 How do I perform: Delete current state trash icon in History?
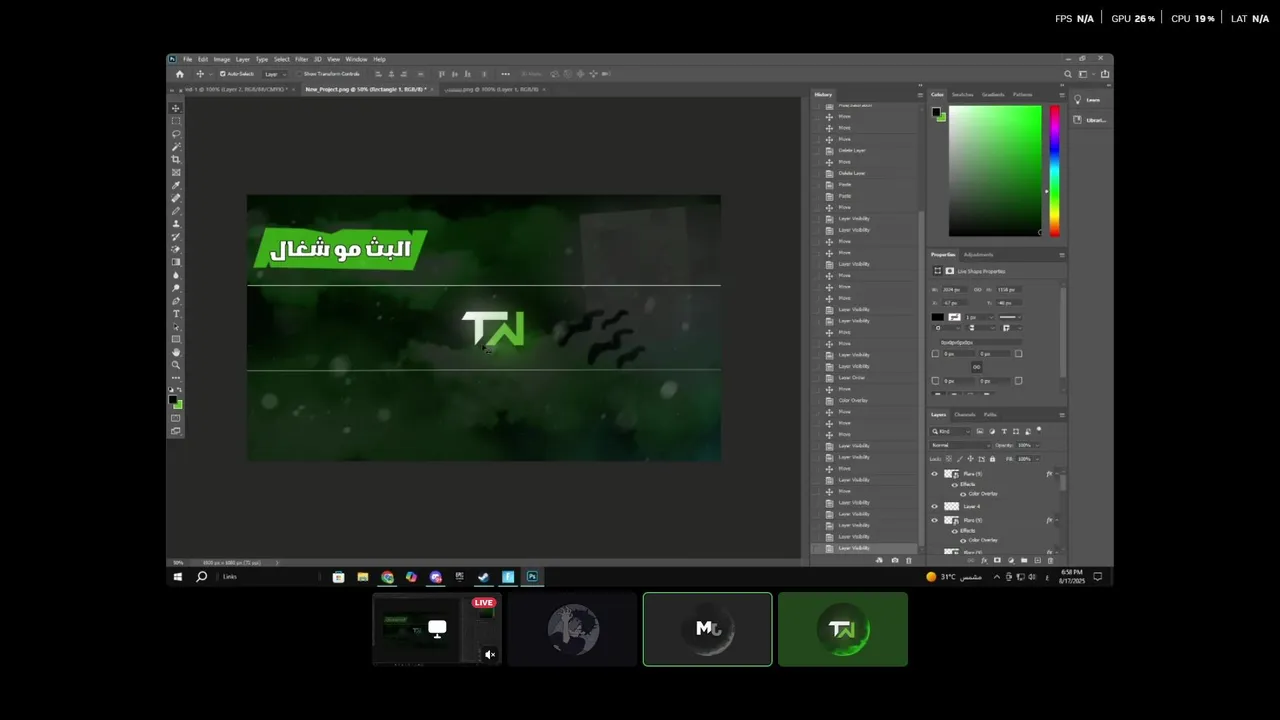(x=908, y=561)
